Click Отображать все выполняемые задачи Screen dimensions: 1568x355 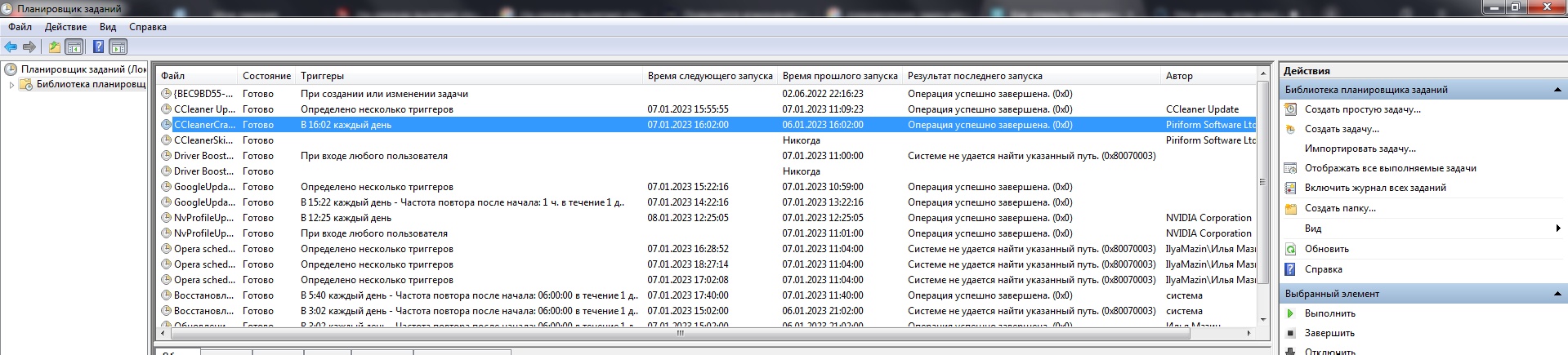[x=1390, y=168]
